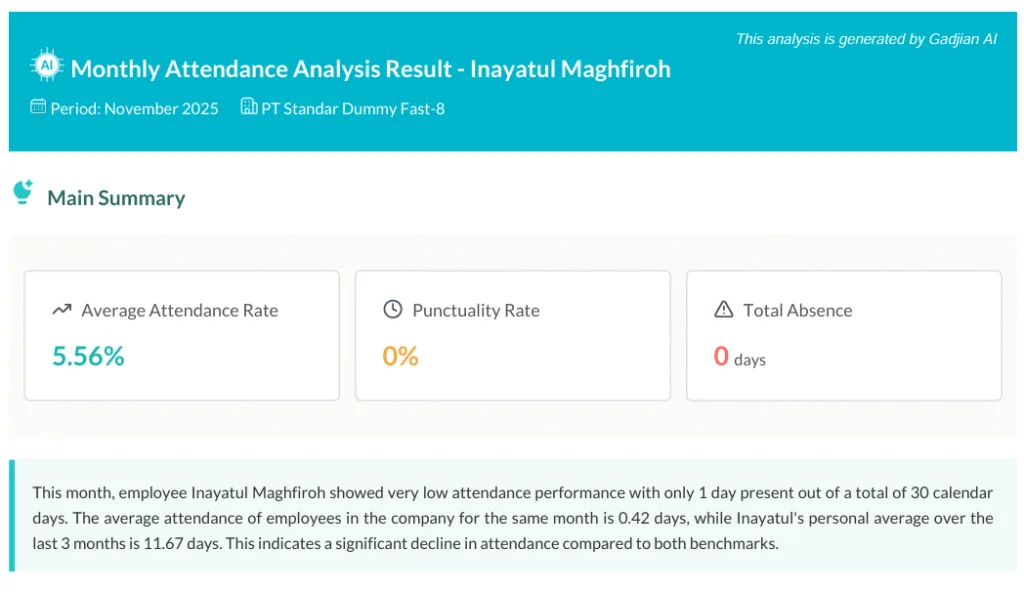The height and width of the screenshot is (592, 1024).
Task: Click the Main Summary heading
Action: [x=116, y=198]
